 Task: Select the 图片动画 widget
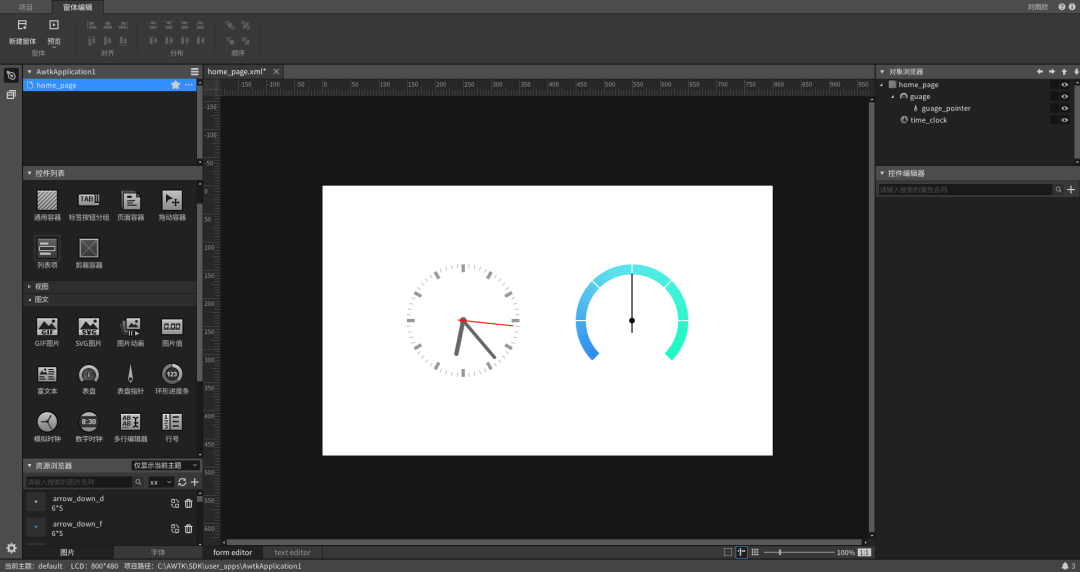point(130,331)
